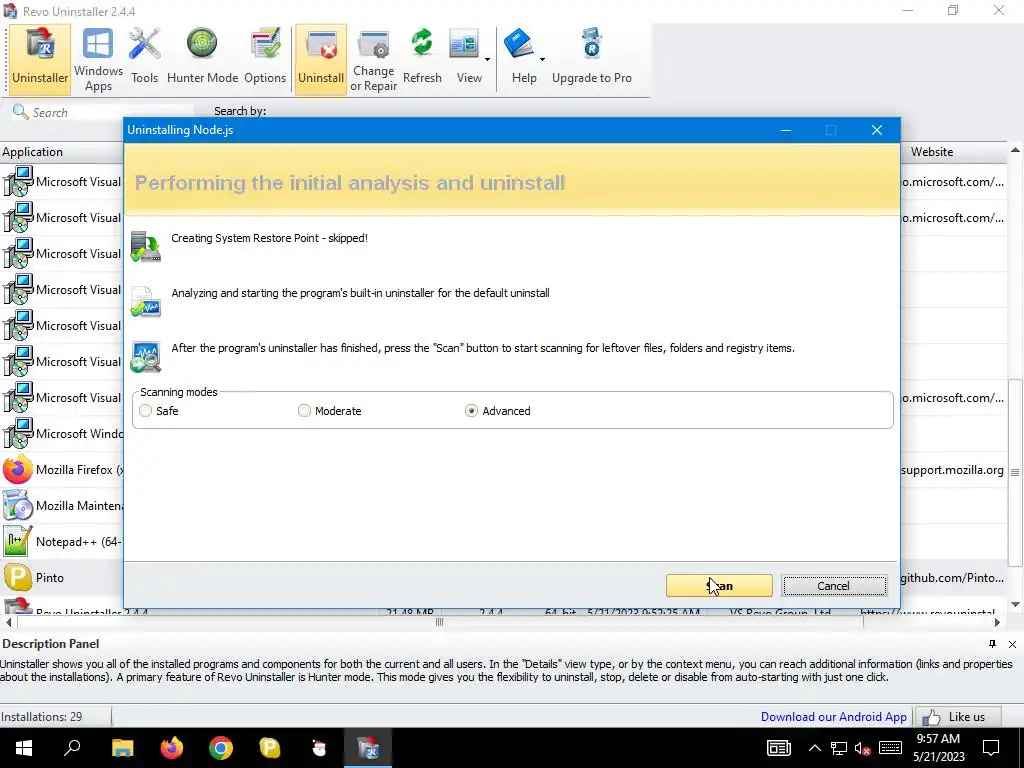Click horizontal scrollbar right arrow

click(x=997, y=622)
